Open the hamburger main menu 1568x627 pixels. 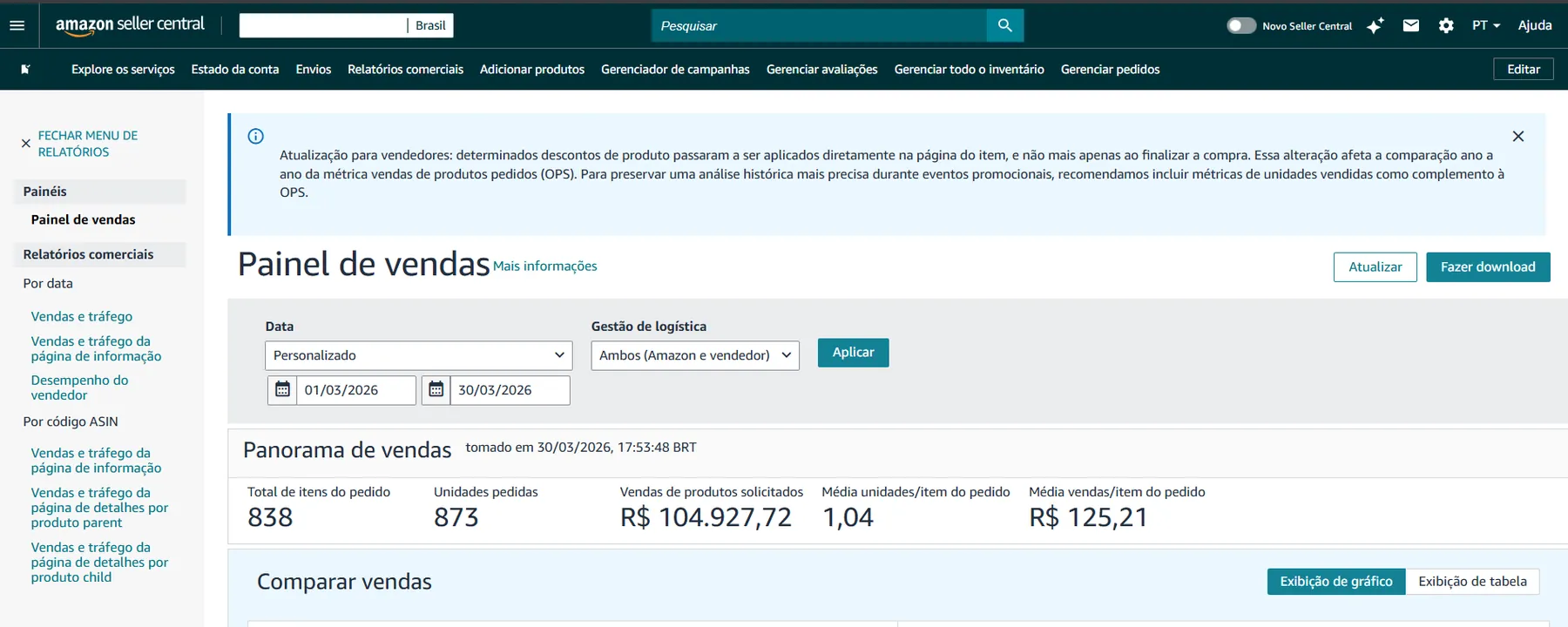point(17,25)
